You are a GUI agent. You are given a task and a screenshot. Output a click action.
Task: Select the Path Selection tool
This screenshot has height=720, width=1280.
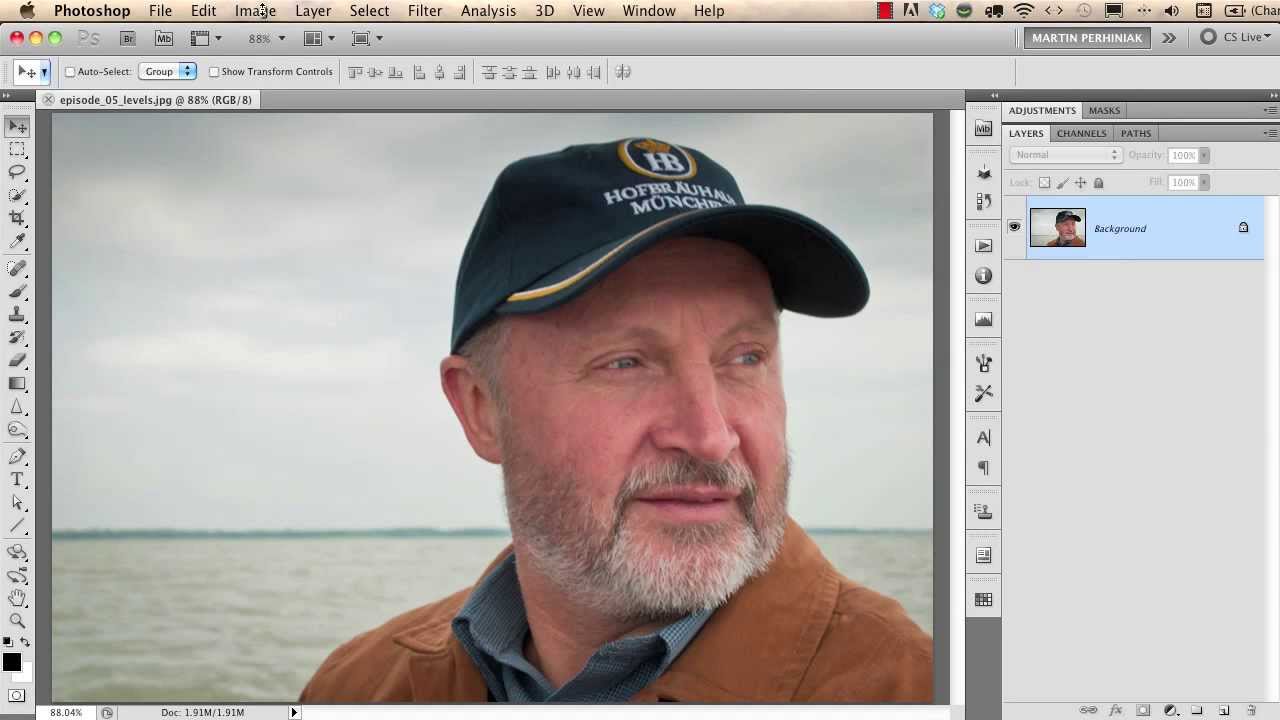(17, 502)
